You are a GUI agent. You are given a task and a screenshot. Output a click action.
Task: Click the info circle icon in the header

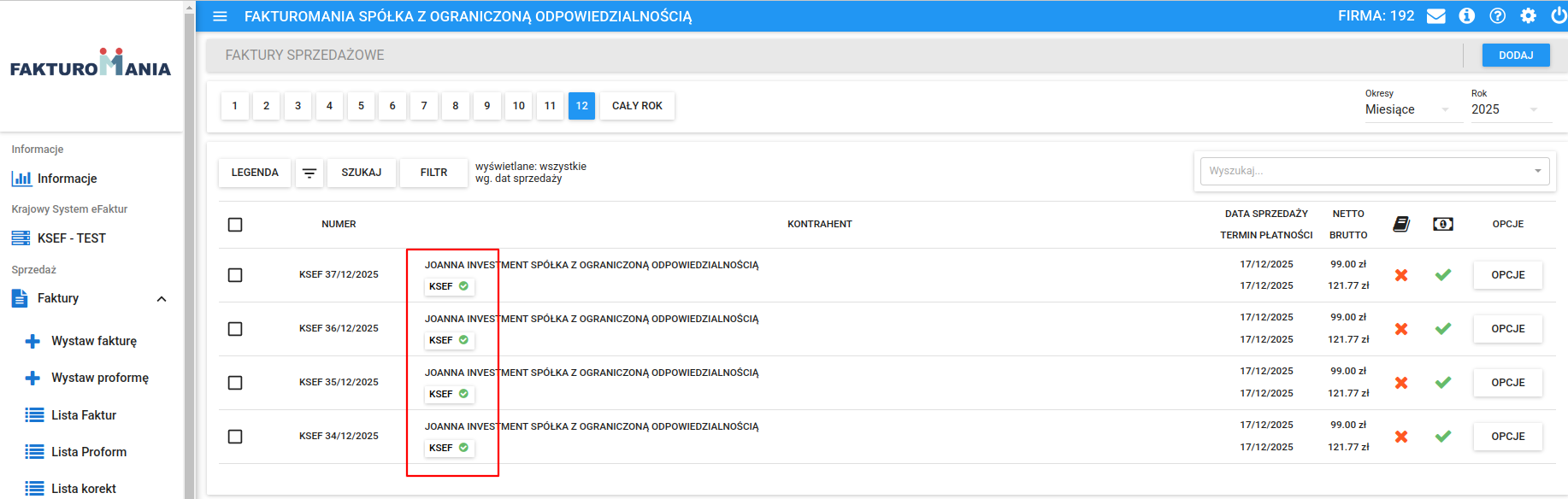[1467, 16]
